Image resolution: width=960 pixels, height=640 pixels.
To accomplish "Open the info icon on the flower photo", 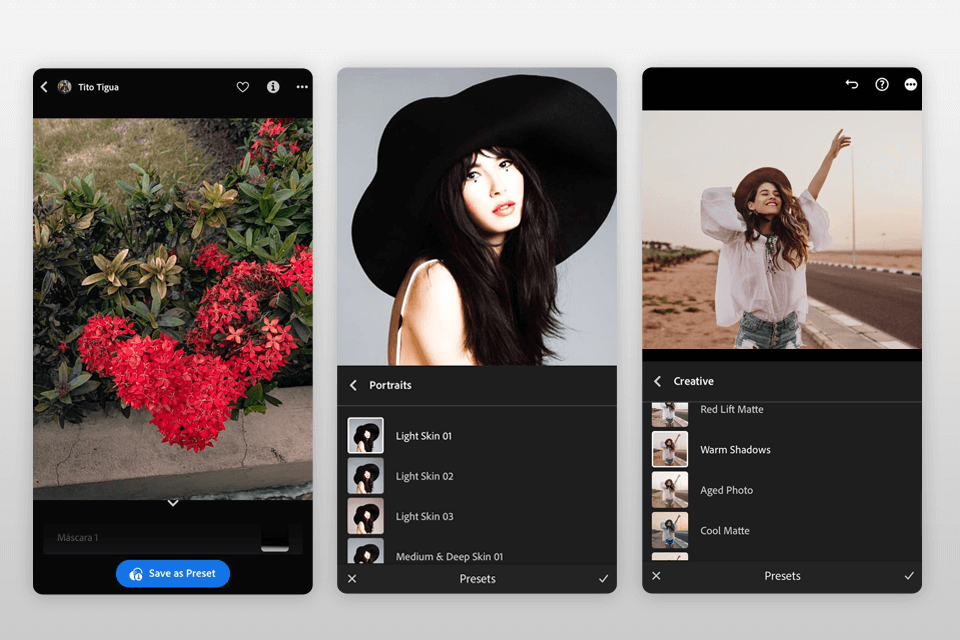I will [x=273, y=87].
